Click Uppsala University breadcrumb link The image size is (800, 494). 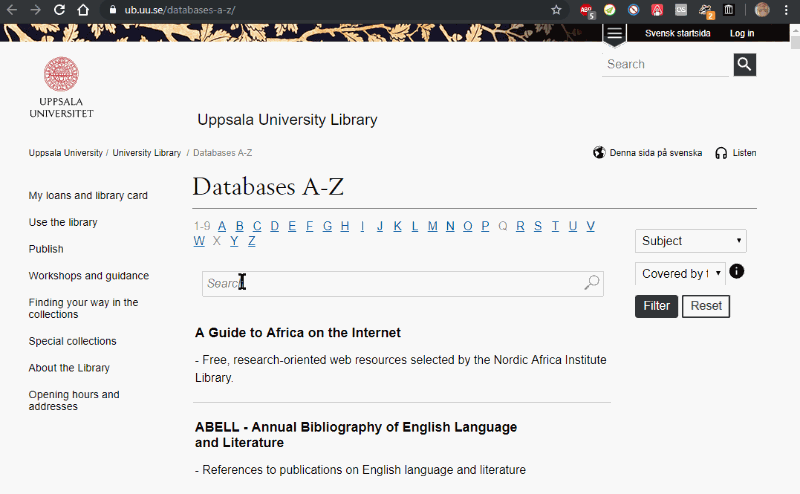[x=65, y=153]
